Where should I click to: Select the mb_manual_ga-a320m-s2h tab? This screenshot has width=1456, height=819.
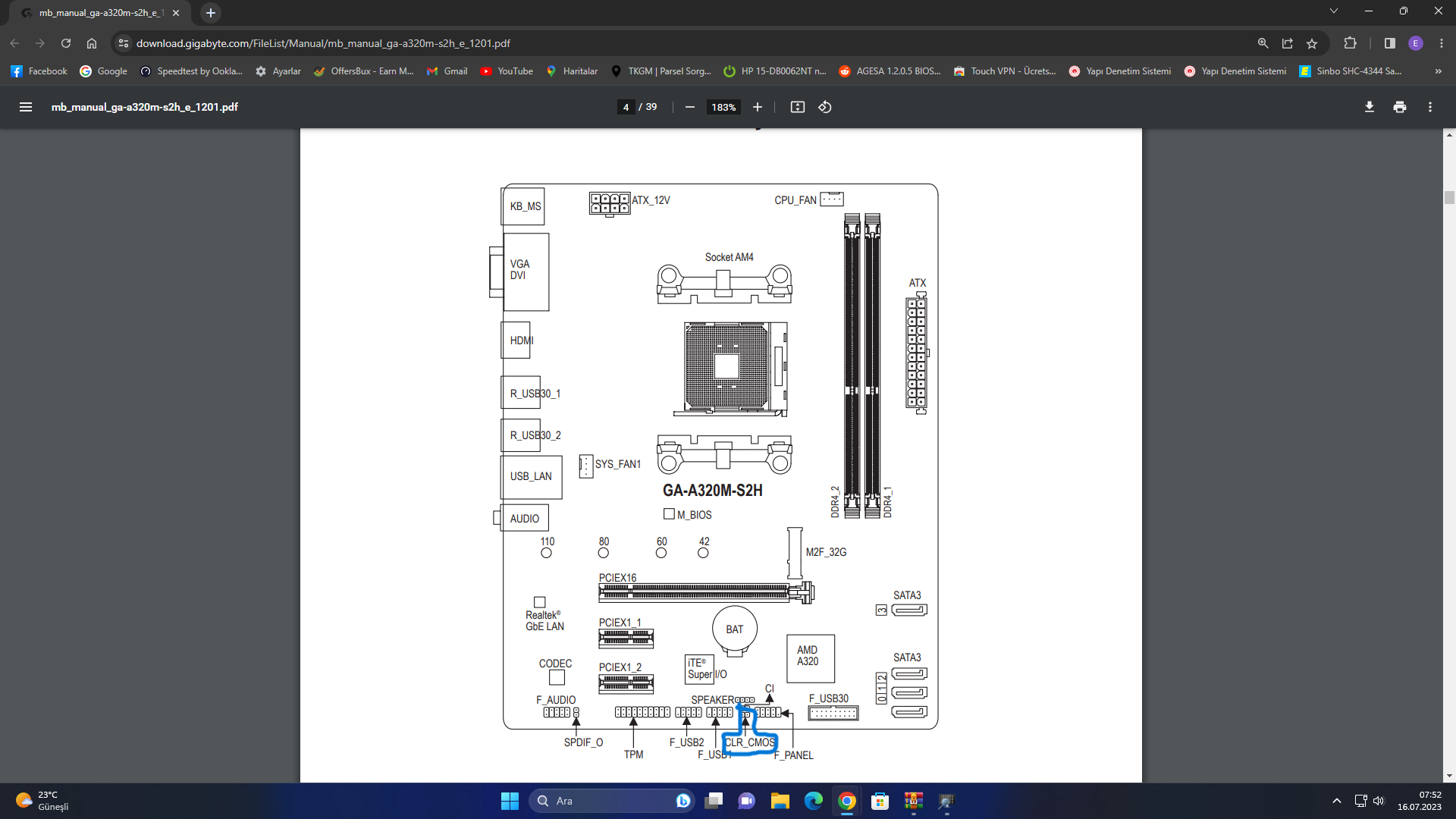(99, 13)
